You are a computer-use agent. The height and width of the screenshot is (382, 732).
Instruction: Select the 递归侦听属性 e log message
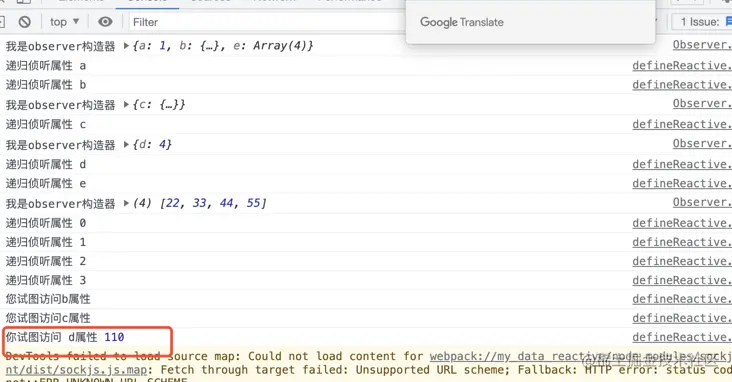46,184
